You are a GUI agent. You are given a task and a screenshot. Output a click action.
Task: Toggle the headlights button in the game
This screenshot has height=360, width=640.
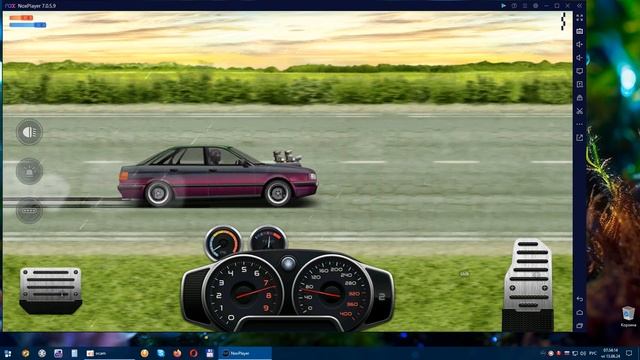coord(29,132)
